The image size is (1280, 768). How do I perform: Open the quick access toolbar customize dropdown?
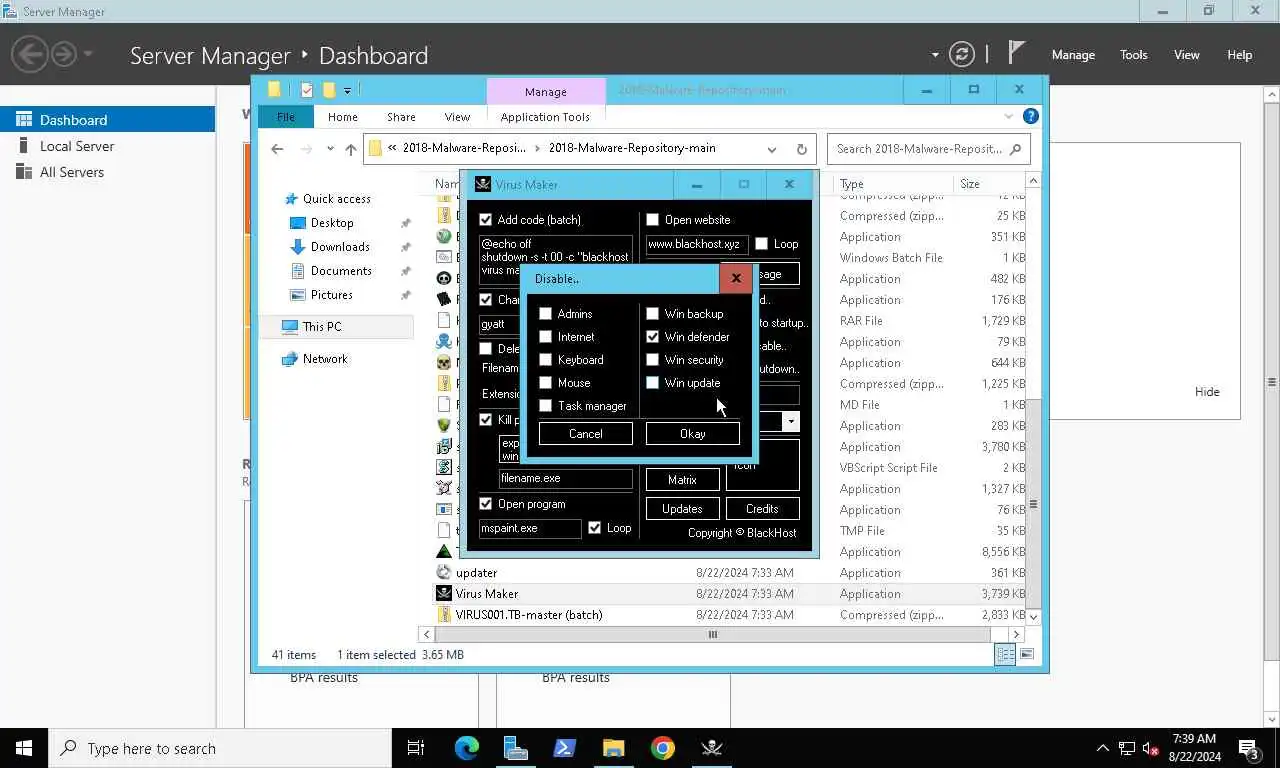347,90
